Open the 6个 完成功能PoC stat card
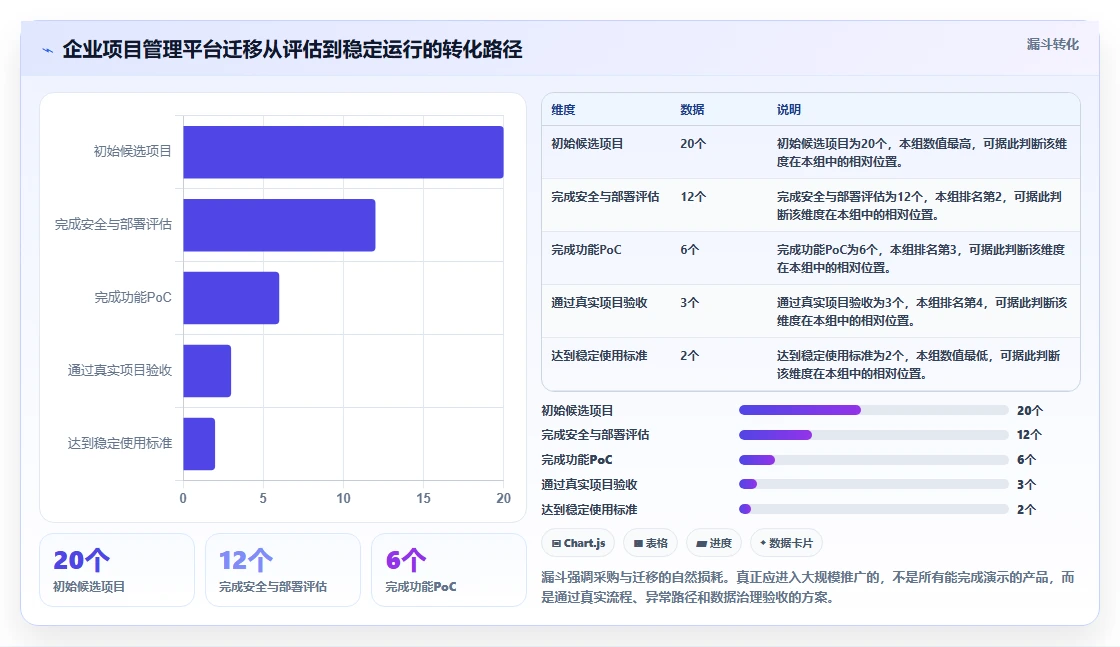The height and width of the screenshot is (647, 1120). point(449,570)
